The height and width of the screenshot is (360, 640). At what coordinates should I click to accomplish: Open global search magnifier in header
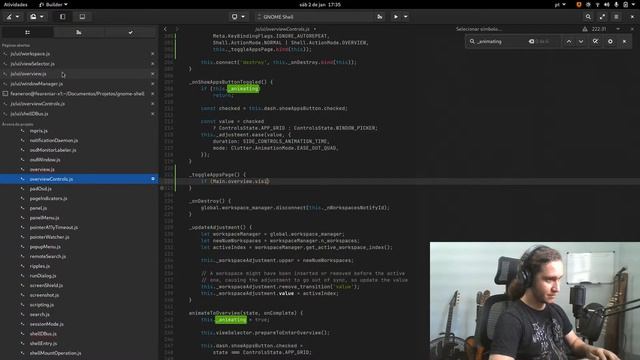(x=588, y=17)
